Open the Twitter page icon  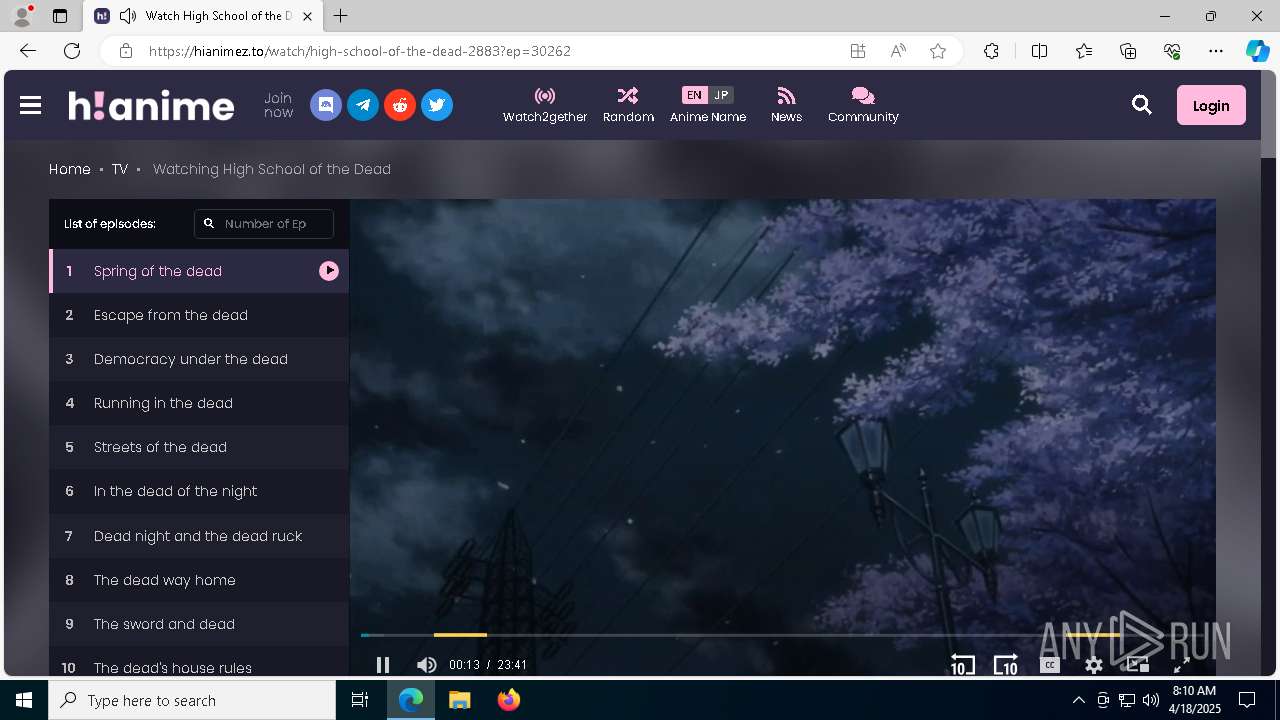[x=437, y=105]
